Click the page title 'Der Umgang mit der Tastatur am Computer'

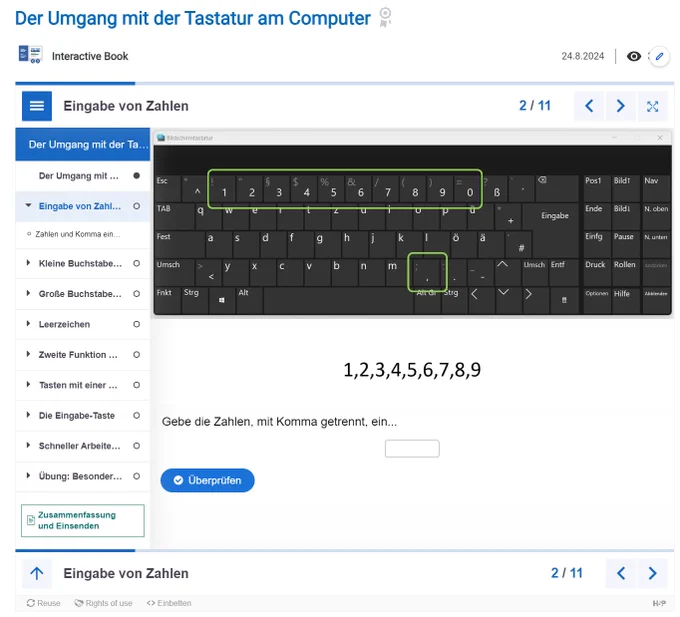(x=193, y=18)
